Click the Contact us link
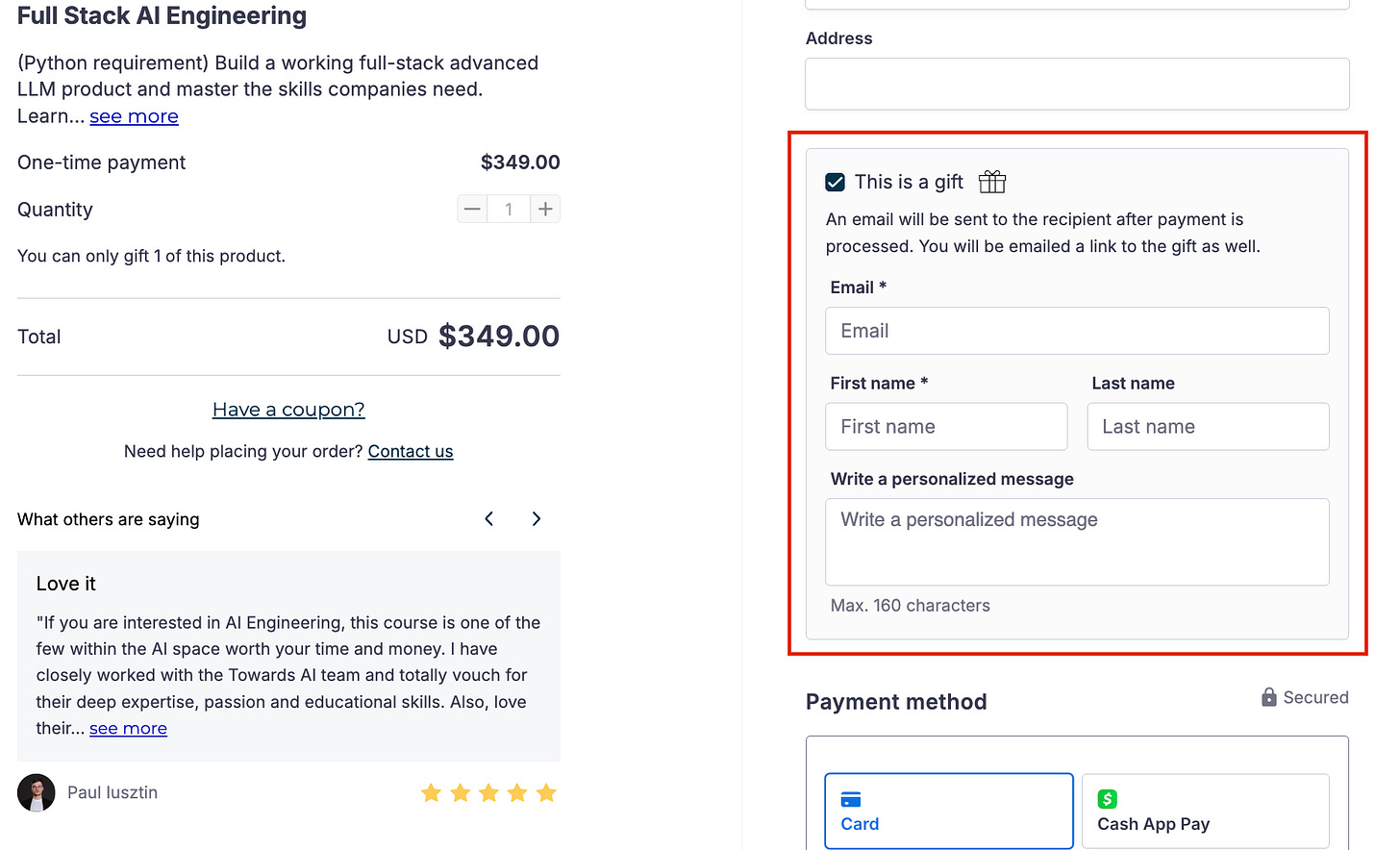1400x850 pixels. tap(411, 452)
